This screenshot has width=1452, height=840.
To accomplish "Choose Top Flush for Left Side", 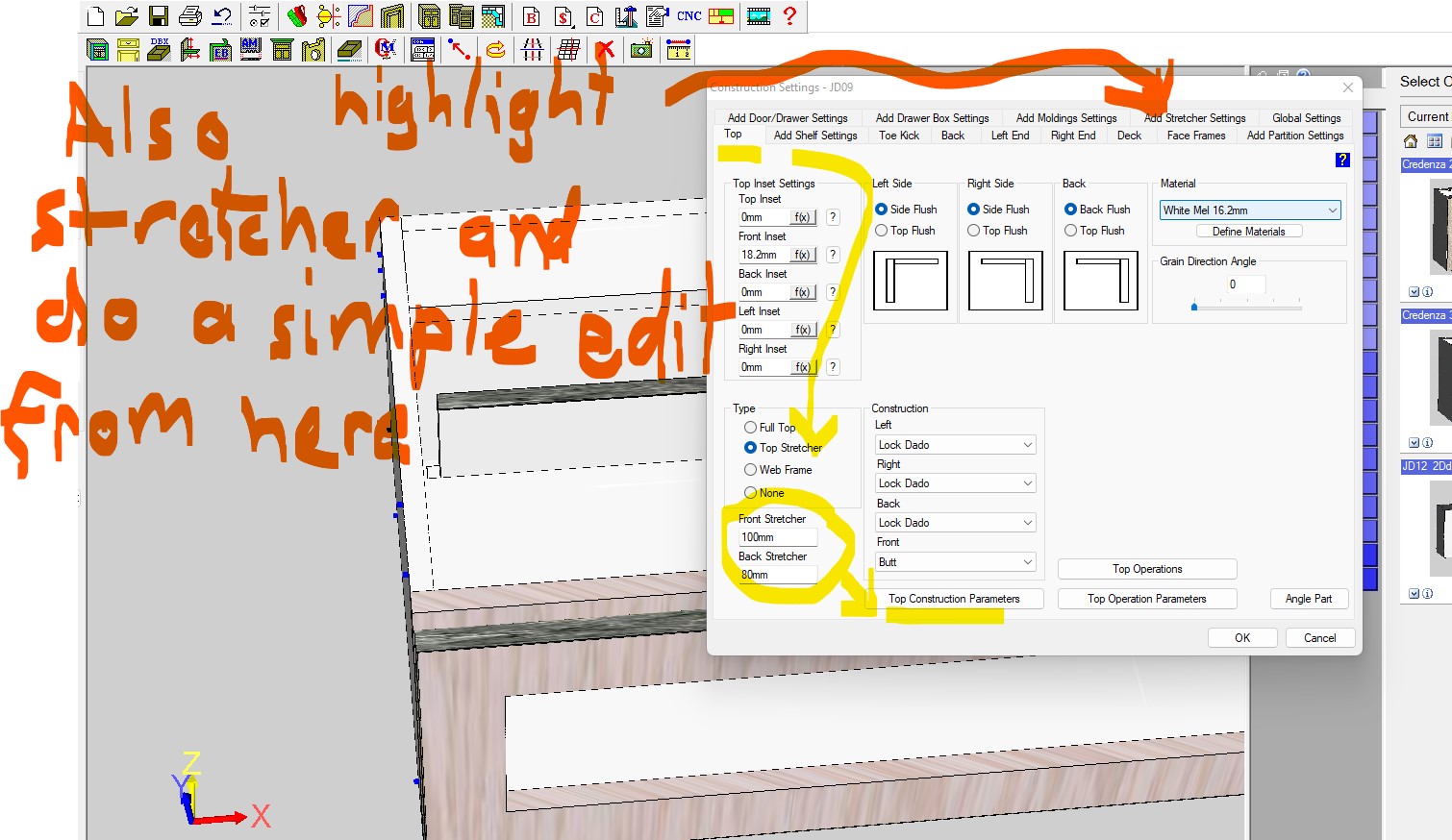I will pyautogui.click(x=881, y=231).
